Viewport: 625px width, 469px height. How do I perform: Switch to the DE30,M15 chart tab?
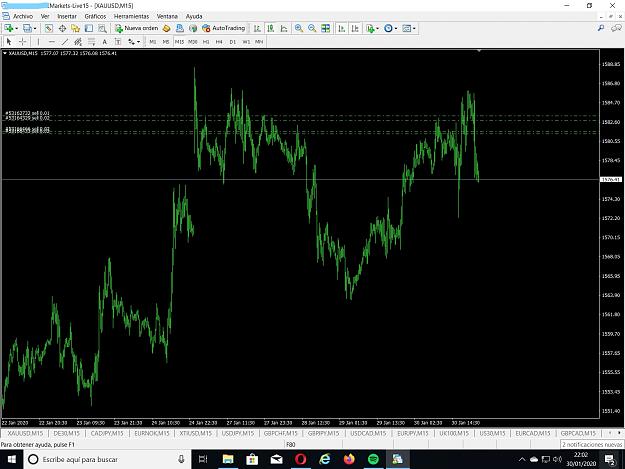pyautogui.click(x=67, y=433)
